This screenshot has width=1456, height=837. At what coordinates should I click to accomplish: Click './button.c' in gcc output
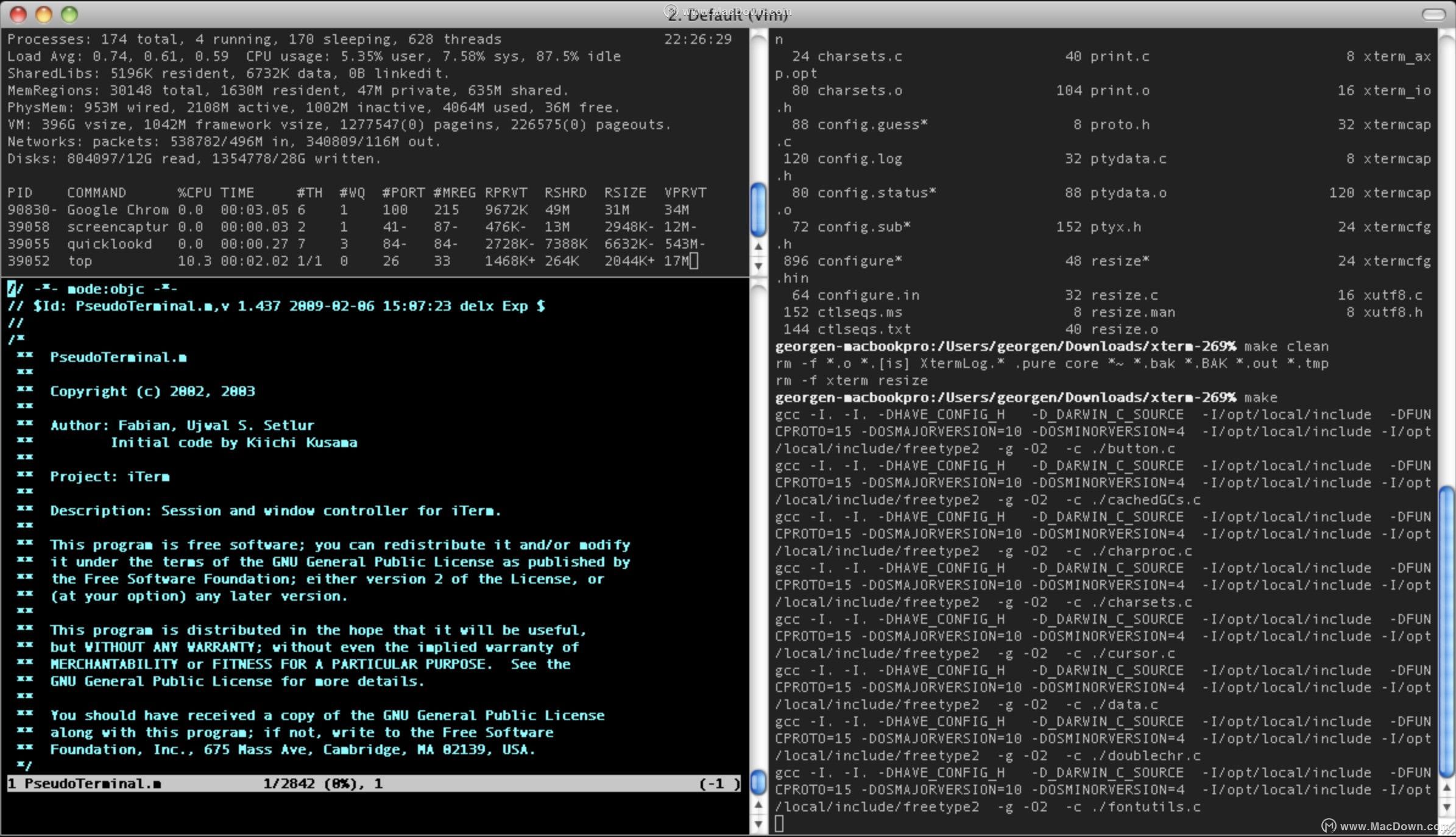1133,448
